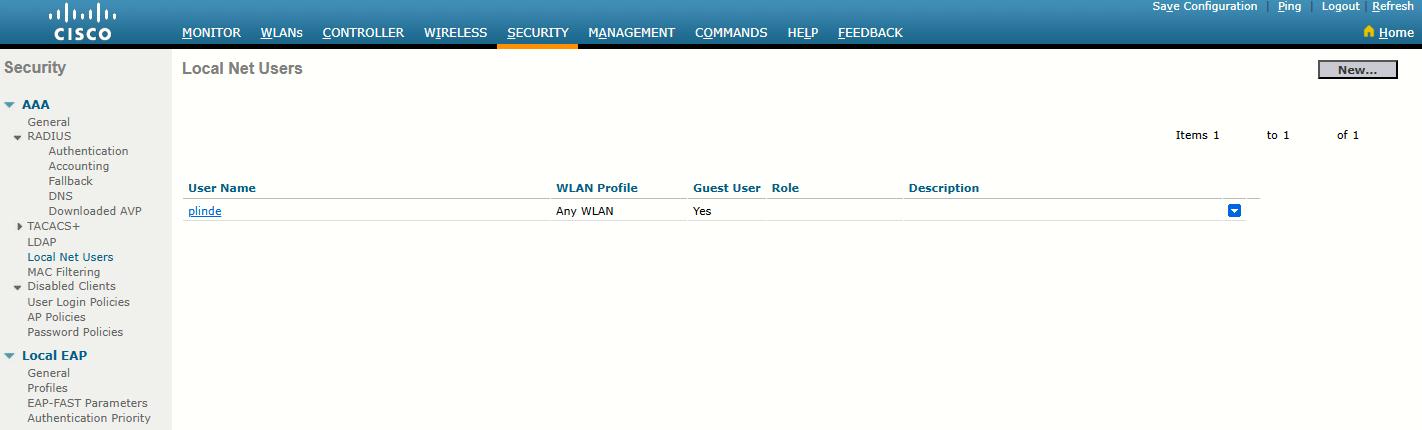Click Save Configuration link
This screenshot has width=1422, height=430.
(1205, 6)
